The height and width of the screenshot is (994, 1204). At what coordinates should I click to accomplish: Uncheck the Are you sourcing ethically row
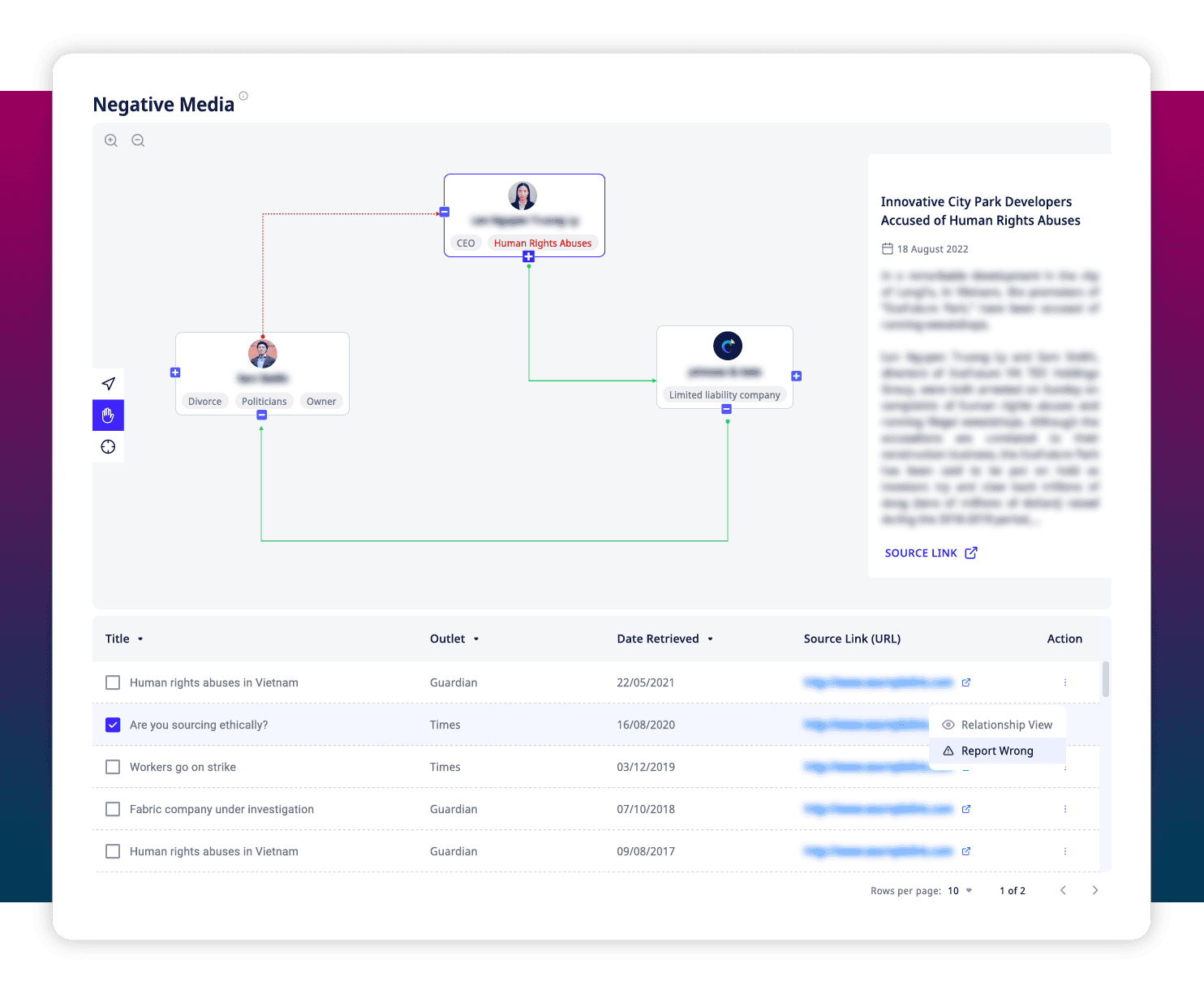coord(113,725)
